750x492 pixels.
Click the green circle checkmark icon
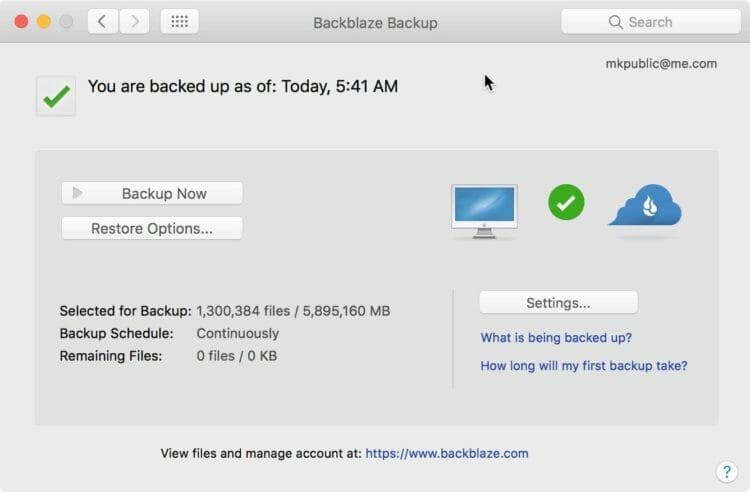click(x=566, y=202)
